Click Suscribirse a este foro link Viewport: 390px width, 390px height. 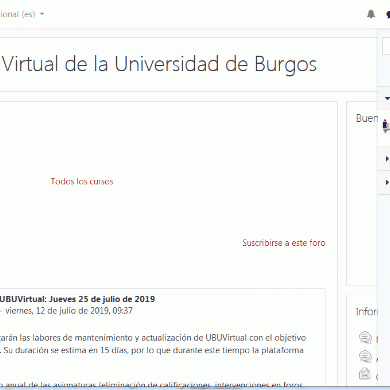coord(284,243)
